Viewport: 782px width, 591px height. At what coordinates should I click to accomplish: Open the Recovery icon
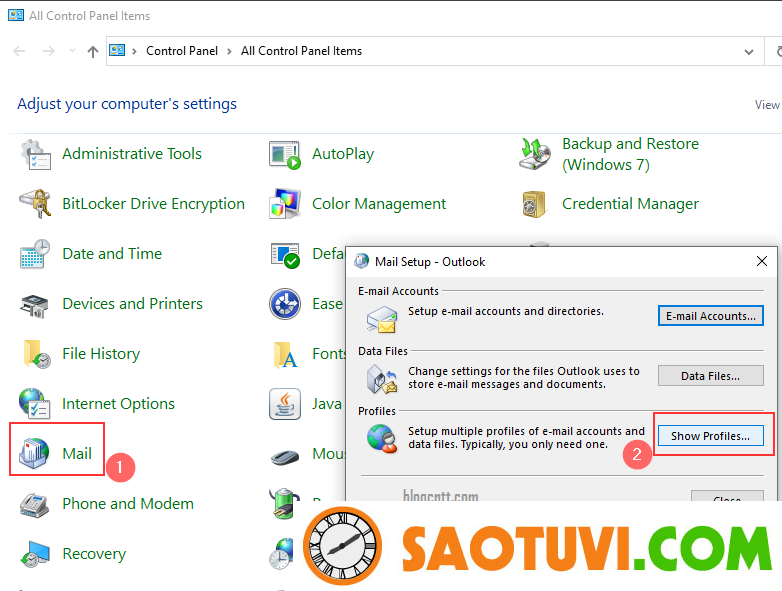click(35, 555)
